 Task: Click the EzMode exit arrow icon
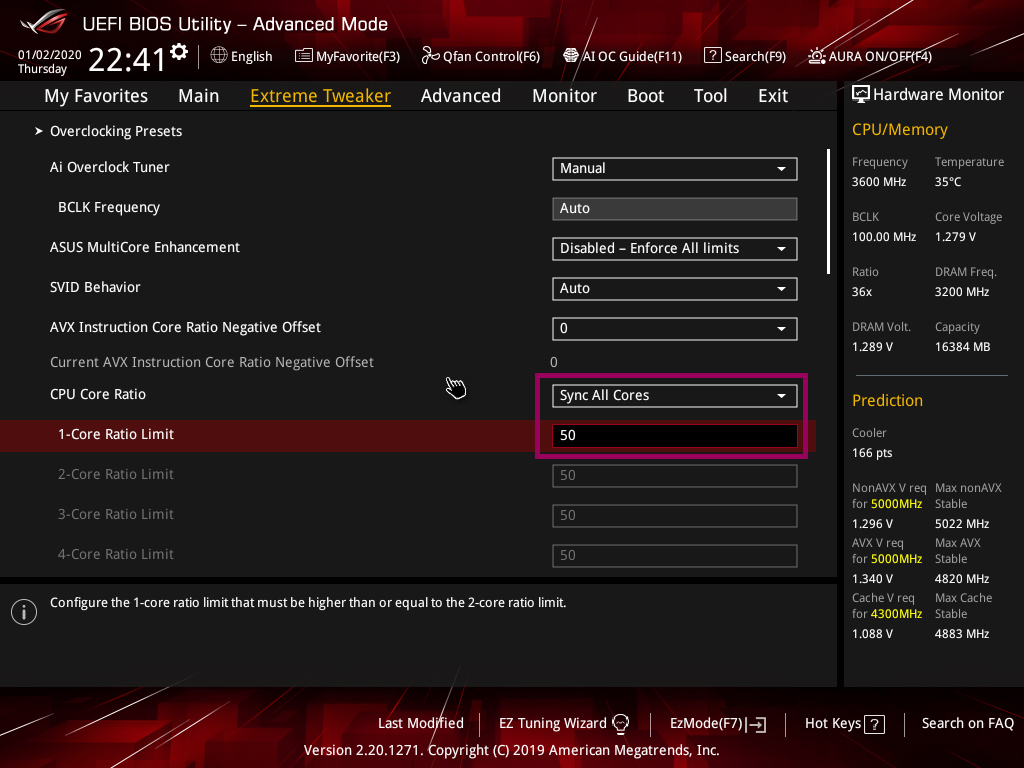click(758, 724)
